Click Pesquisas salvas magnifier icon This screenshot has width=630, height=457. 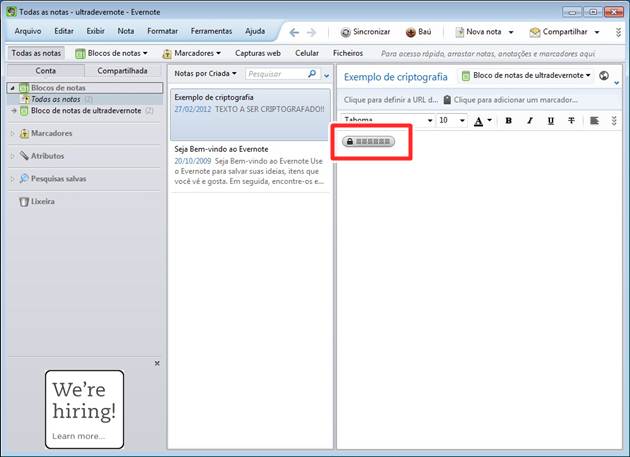coord(24,178)
